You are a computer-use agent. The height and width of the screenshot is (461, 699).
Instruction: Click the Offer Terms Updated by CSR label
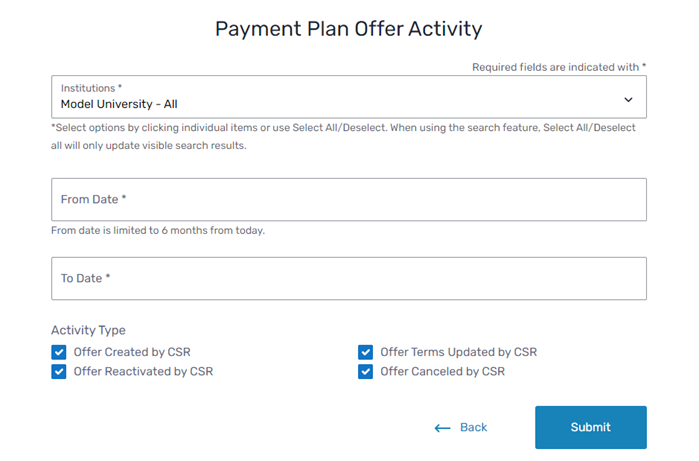coord(459,352)
